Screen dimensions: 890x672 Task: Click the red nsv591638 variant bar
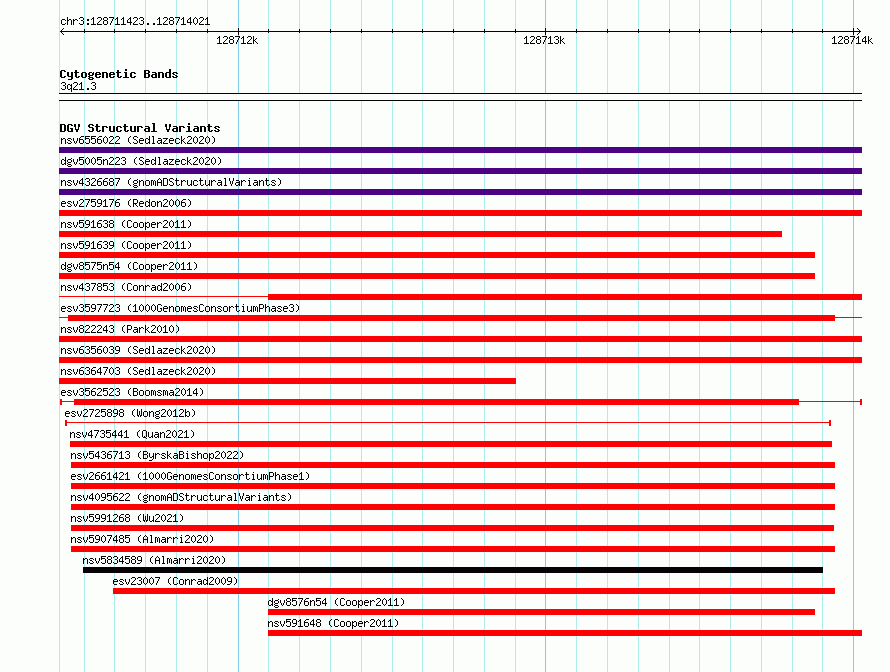coord(421,234)
